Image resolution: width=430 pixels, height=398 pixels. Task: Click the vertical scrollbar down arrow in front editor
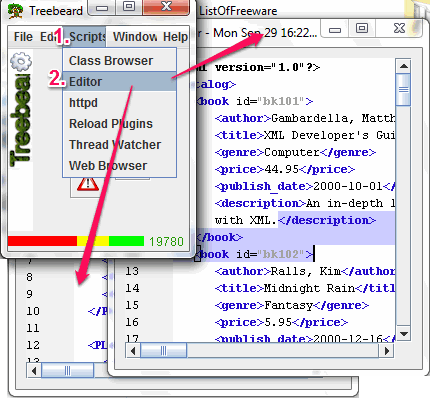tap(404, 333)
